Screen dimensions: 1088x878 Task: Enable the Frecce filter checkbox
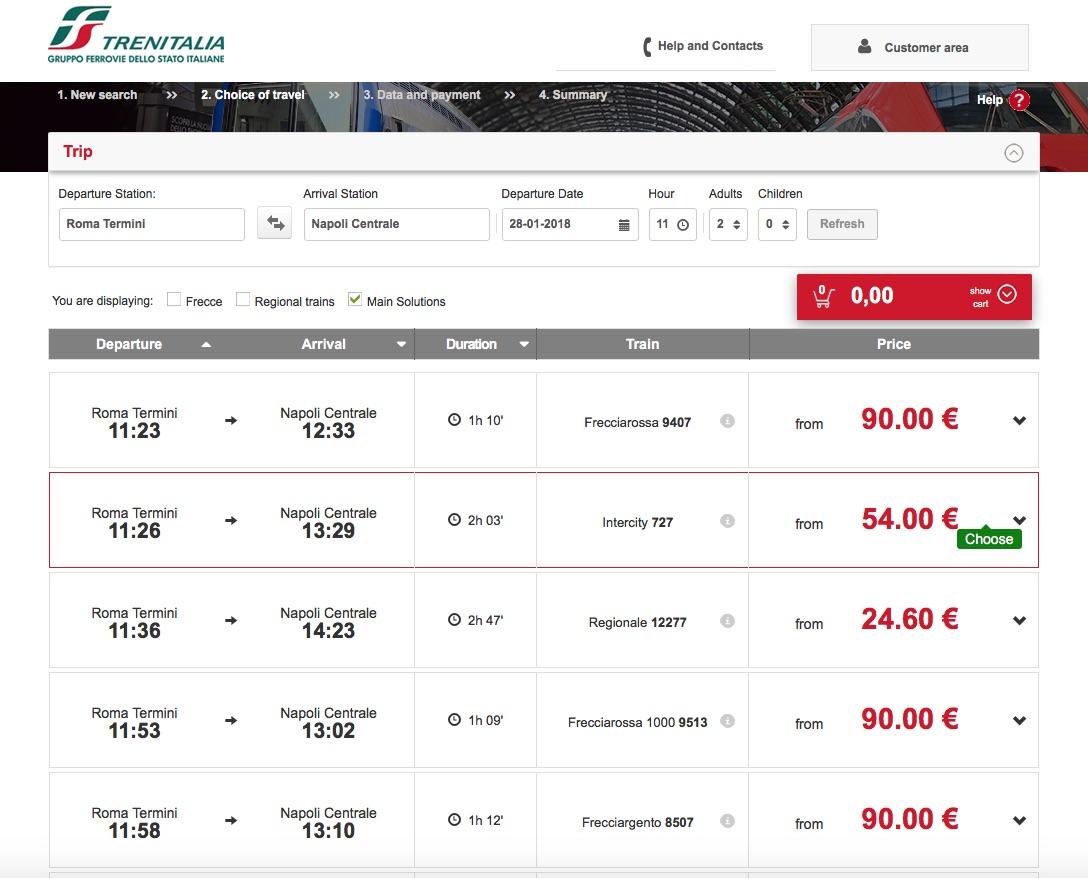click(x=174, y=299)
